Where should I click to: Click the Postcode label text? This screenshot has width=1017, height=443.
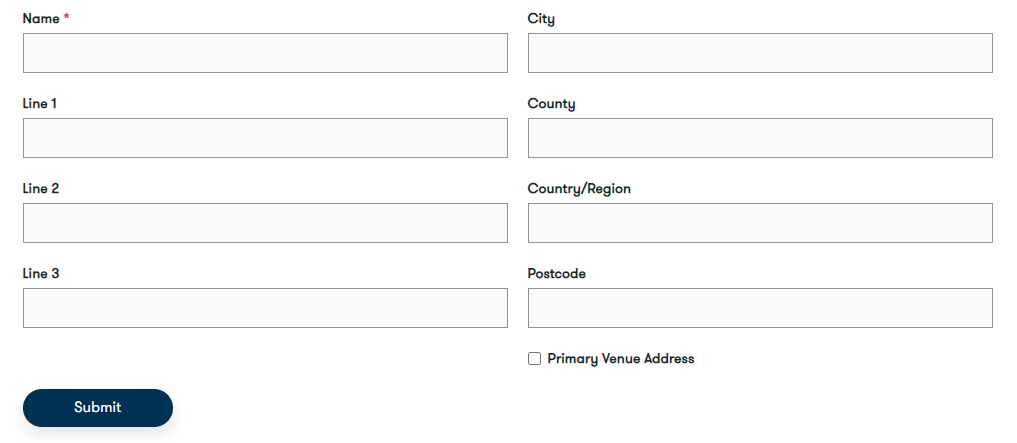tap(557, 274)
